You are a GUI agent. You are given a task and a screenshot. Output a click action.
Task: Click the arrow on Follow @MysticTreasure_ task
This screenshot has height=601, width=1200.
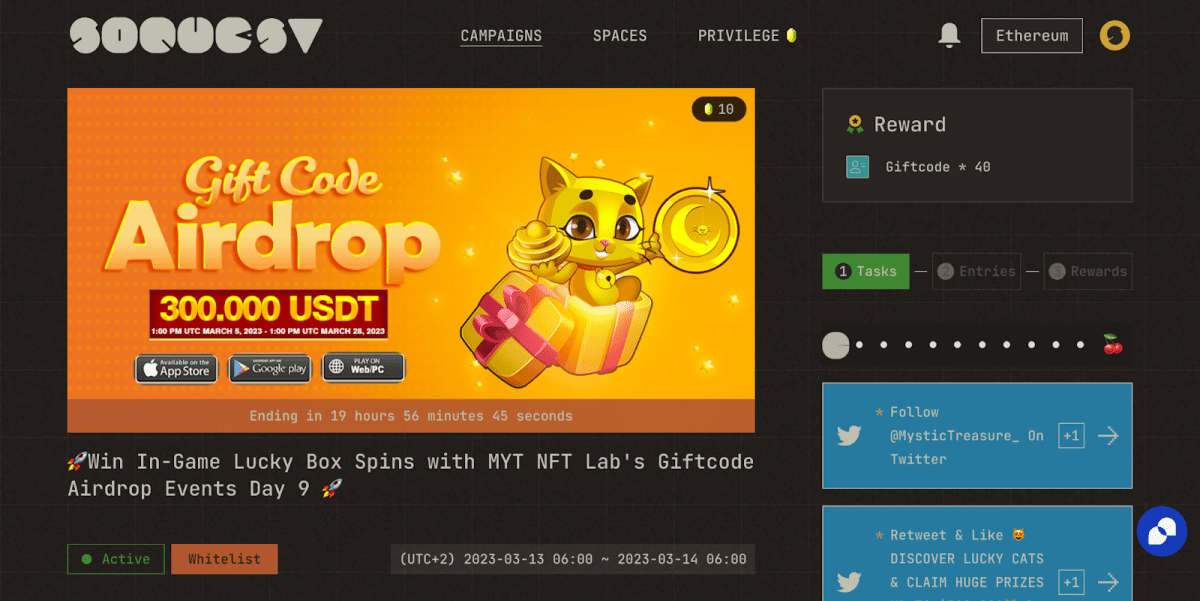click(x=1107, y=436)
